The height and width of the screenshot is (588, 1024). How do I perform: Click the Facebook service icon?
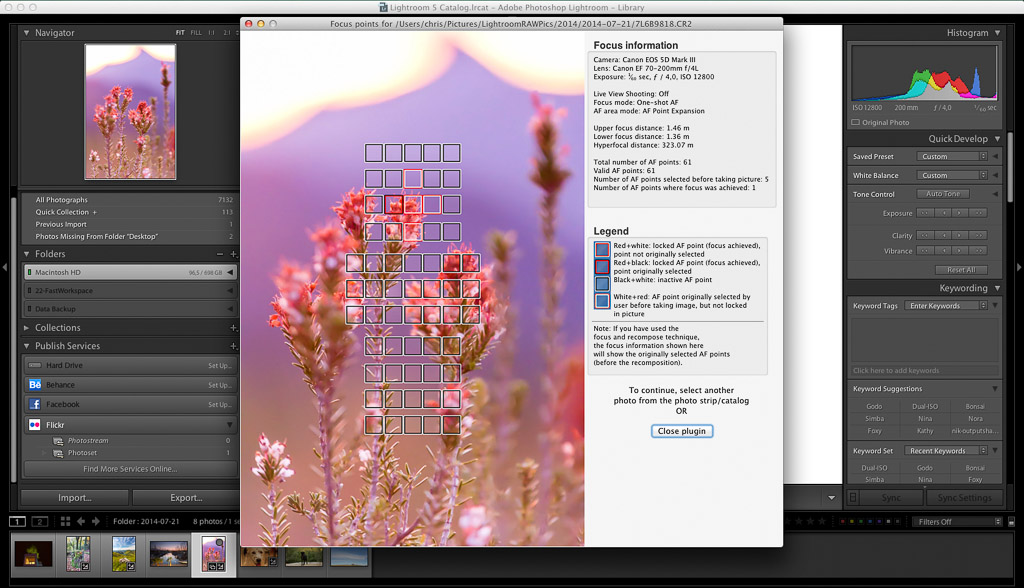pyautogui.click(x=35, y=404)
